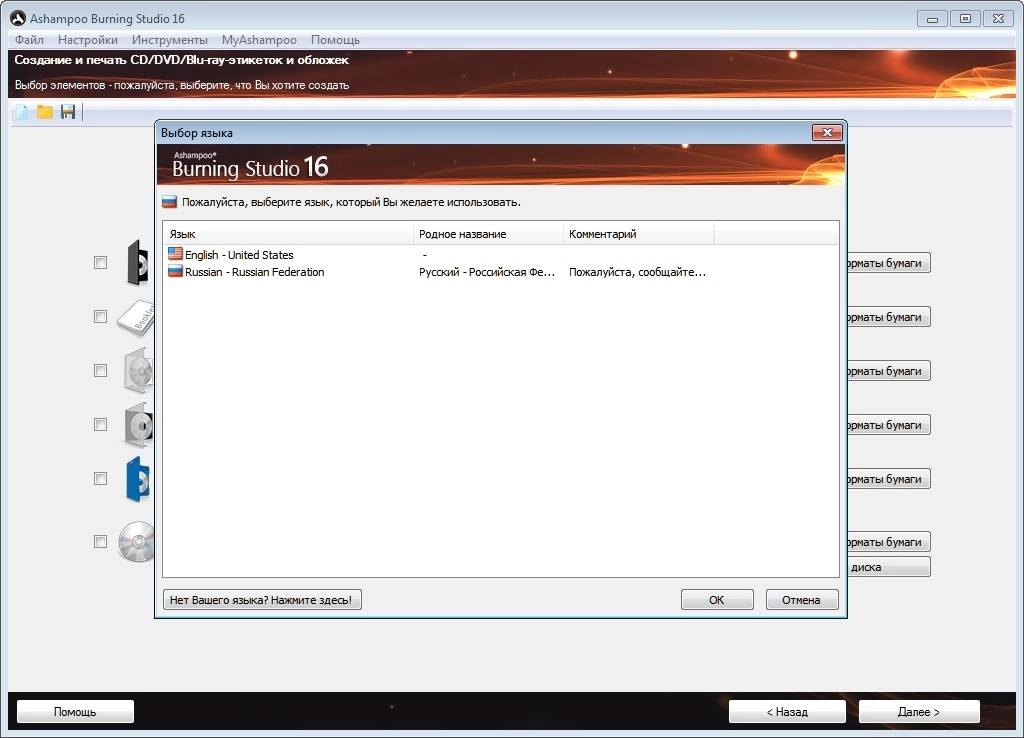This screenshot has width=1024, height=738.
Task: Click paper formats button beside the silver disc
Action: click(x=889, y=542)
